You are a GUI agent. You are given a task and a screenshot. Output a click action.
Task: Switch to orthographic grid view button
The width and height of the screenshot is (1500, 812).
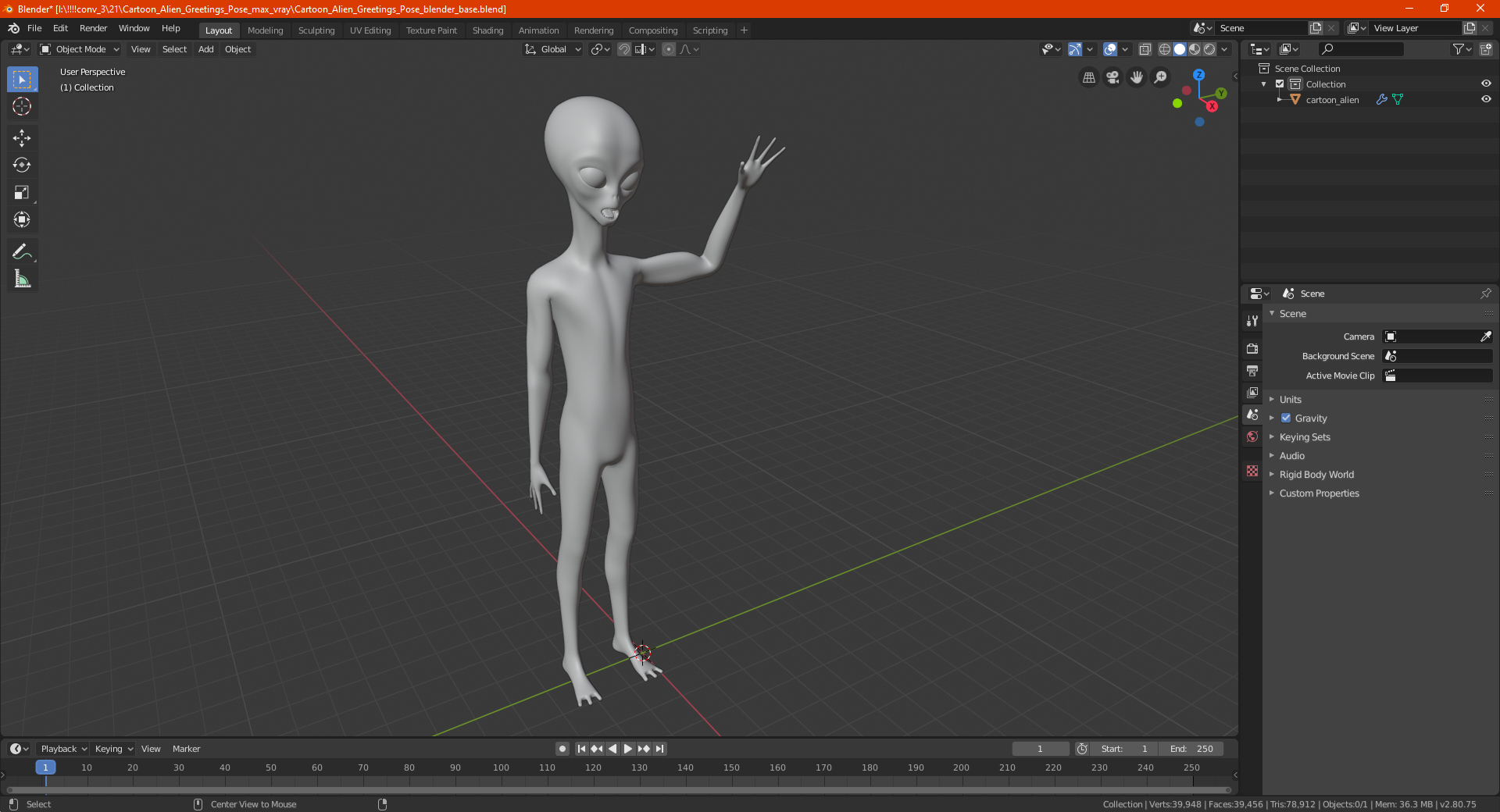(x=1088, y=77)
